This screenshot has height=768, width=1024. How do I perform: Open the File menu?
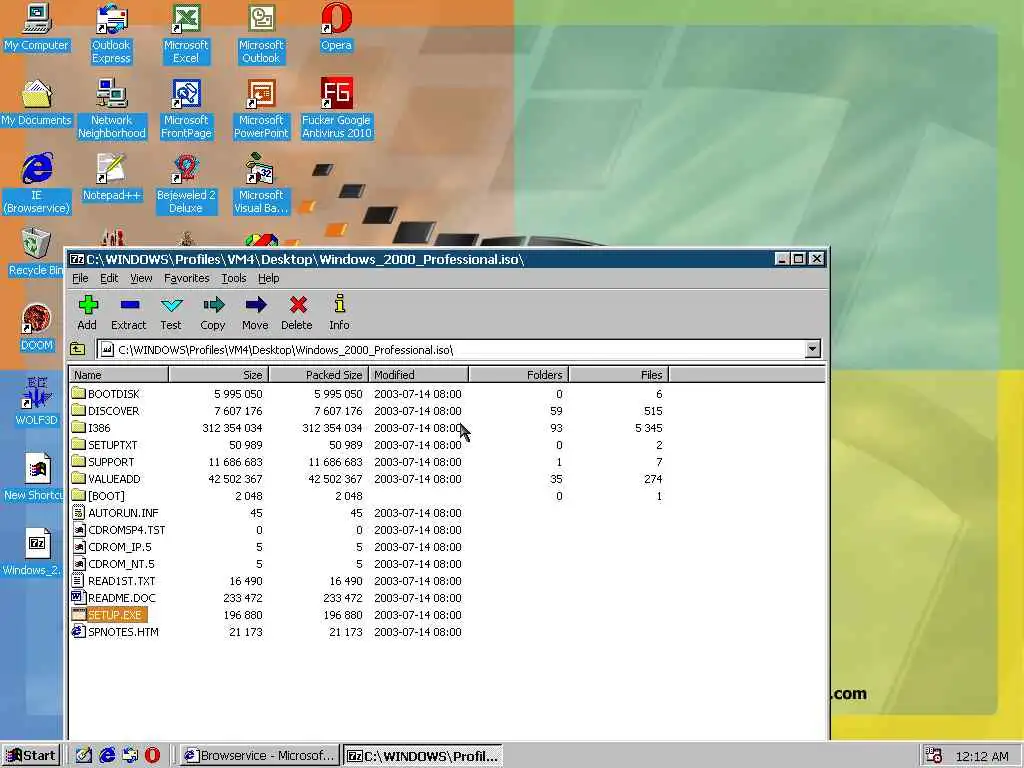(x=80, y=278)
